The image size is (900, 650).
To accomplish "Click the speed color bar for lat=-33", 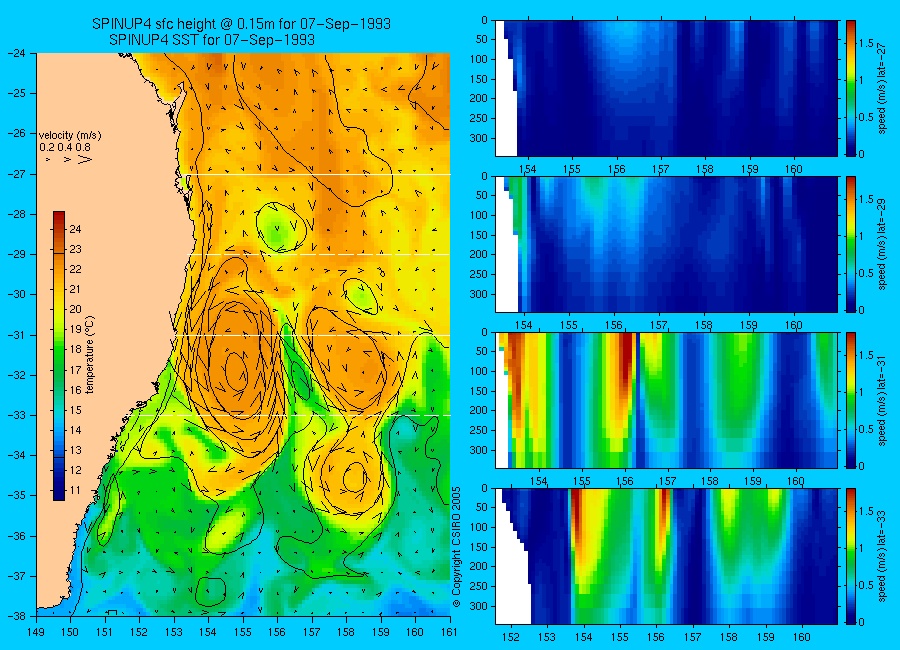I will (851, 556).
